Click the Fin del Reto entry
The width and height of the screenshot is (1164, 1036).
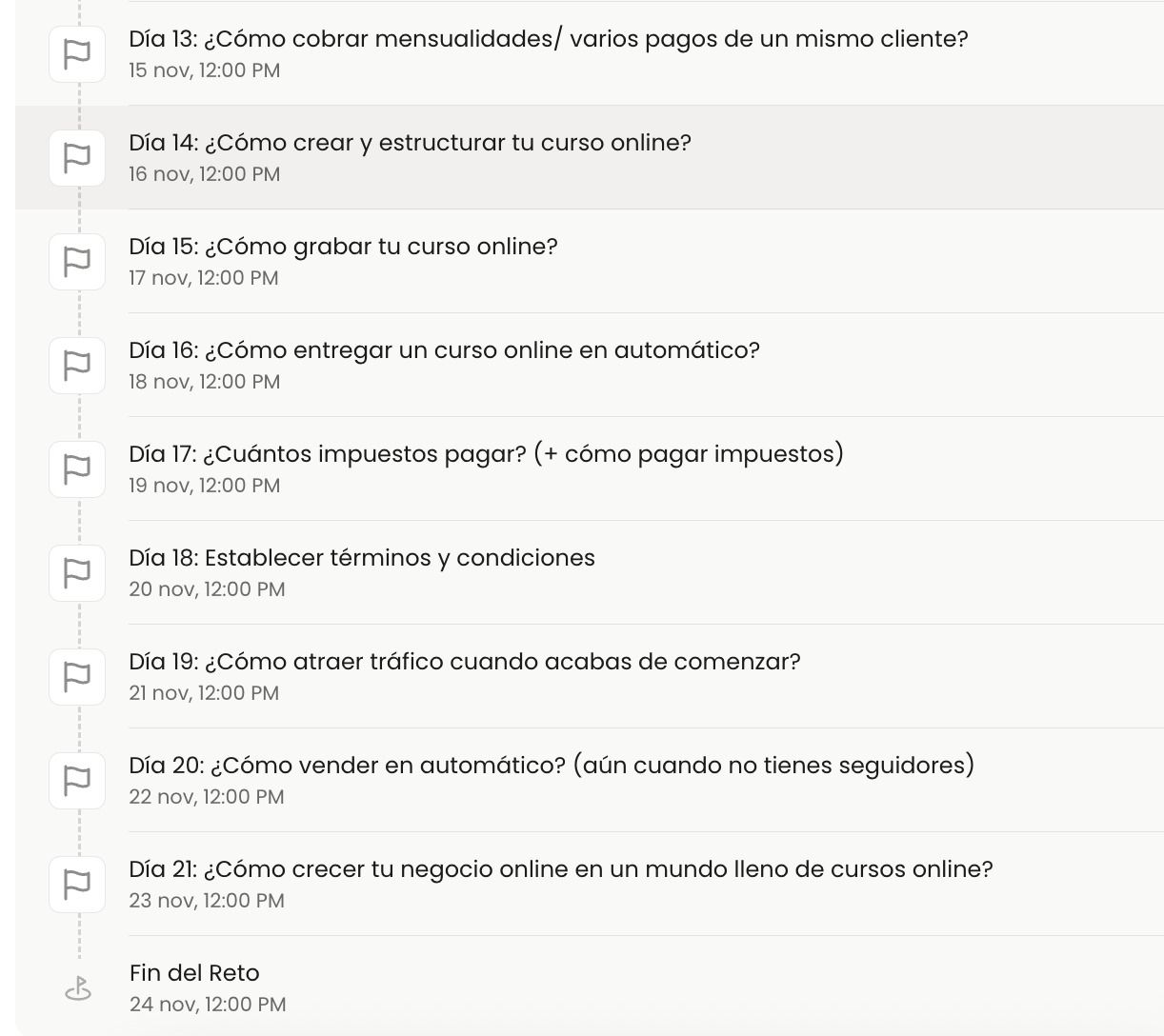(x=194, y=973)
